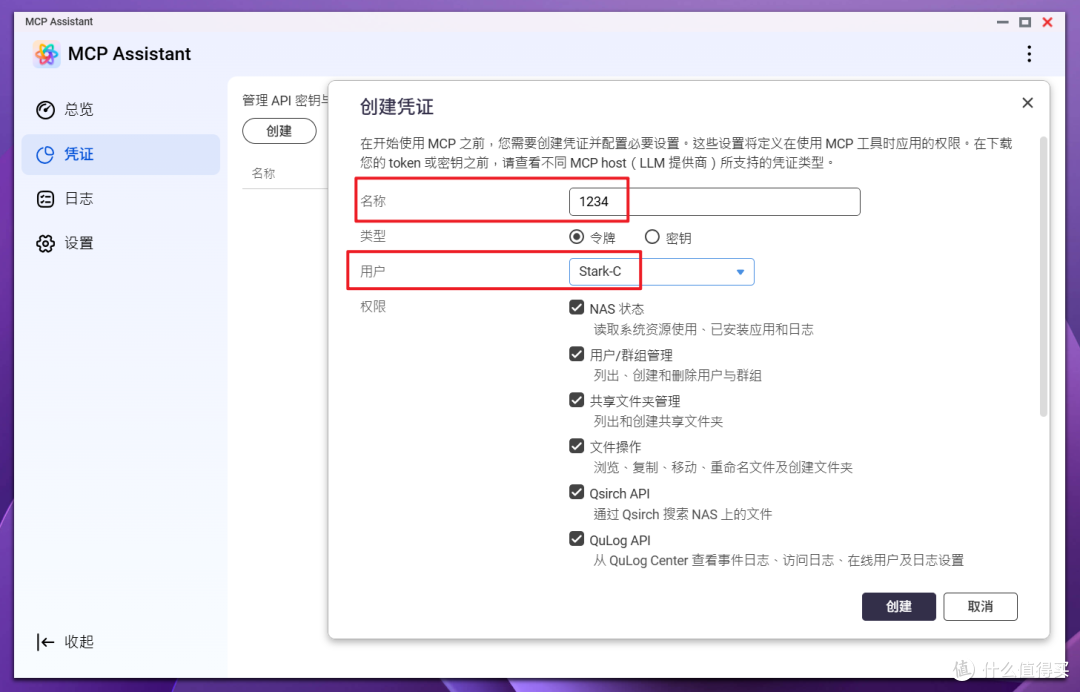Click the 名称 column header in list
The height and width of the screenshot is (692, 1080).
(x=263, y=174)
